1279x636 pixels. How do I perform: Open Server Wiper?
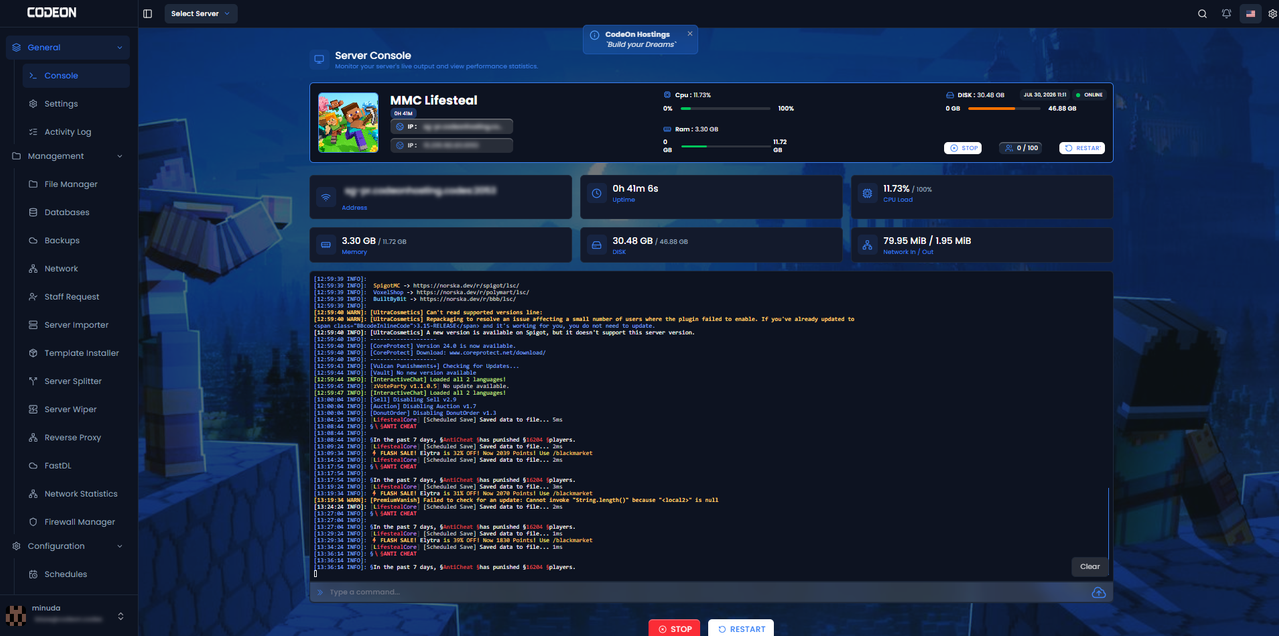[76, 409]
